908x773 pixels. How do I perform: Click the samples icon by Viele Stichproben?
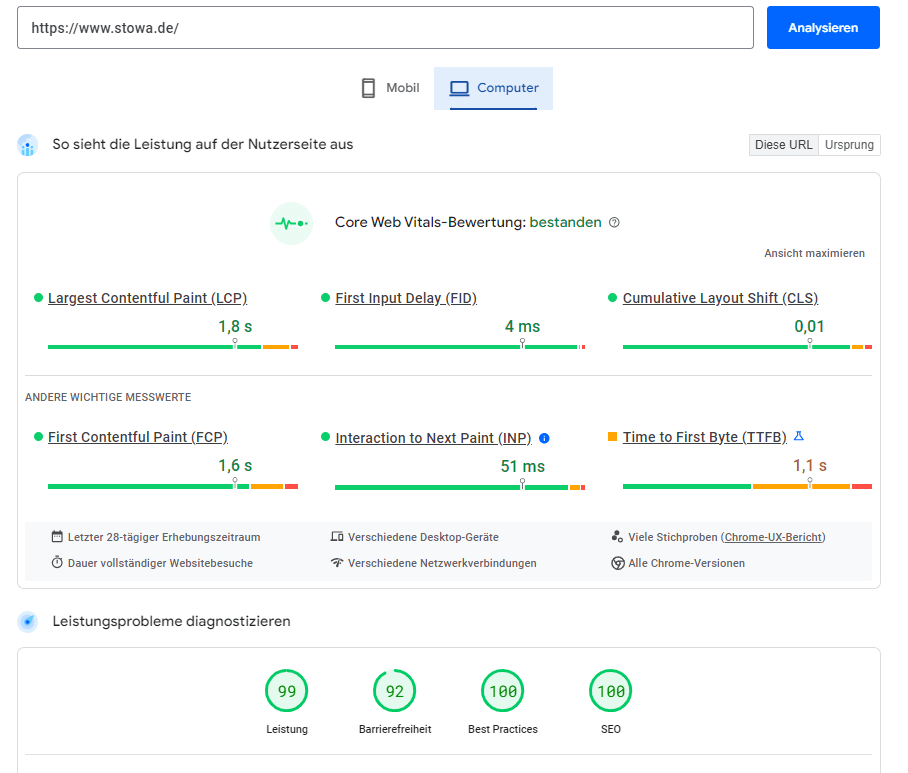coord(617,537)
